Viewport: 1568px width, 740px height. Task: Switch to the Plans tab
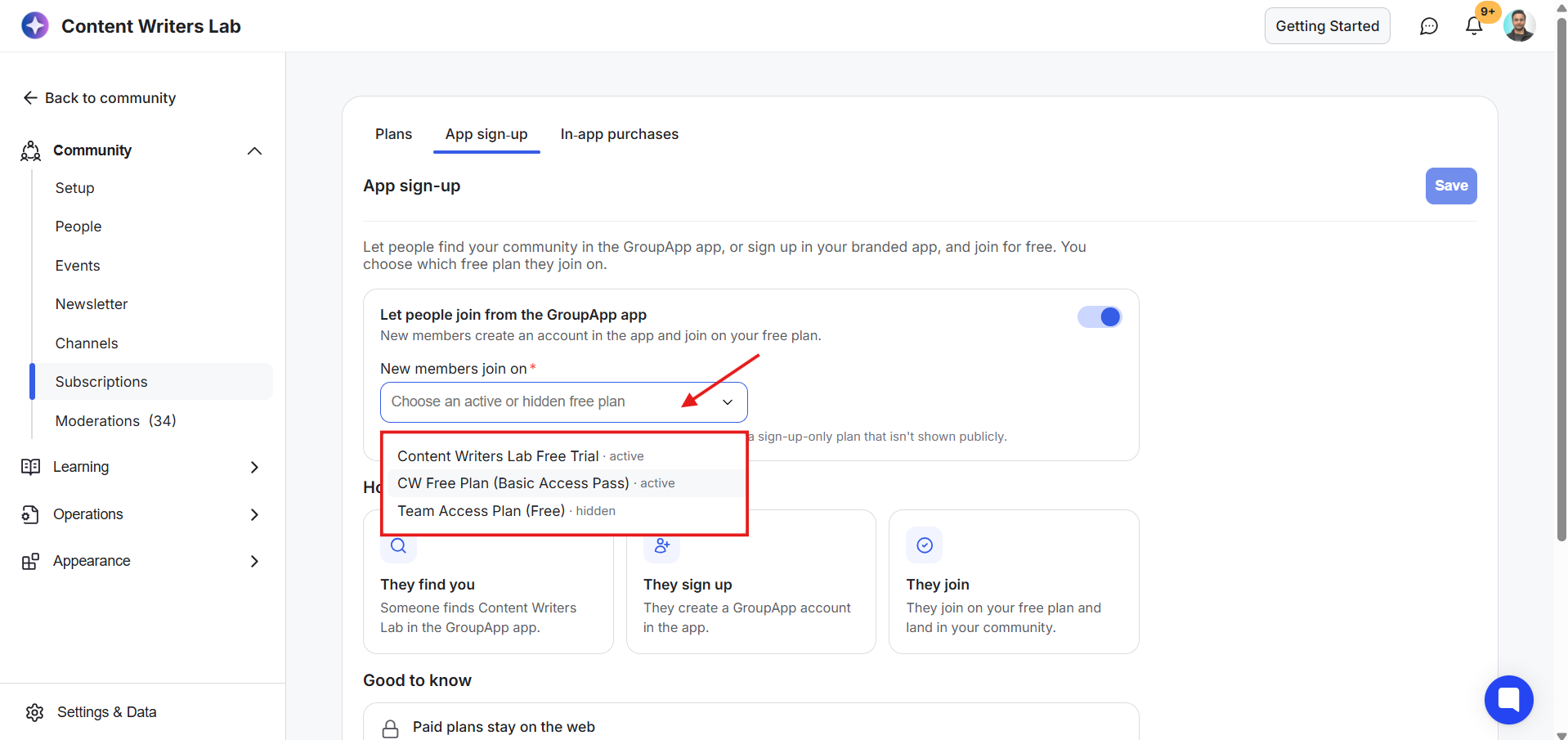[393, 134]
